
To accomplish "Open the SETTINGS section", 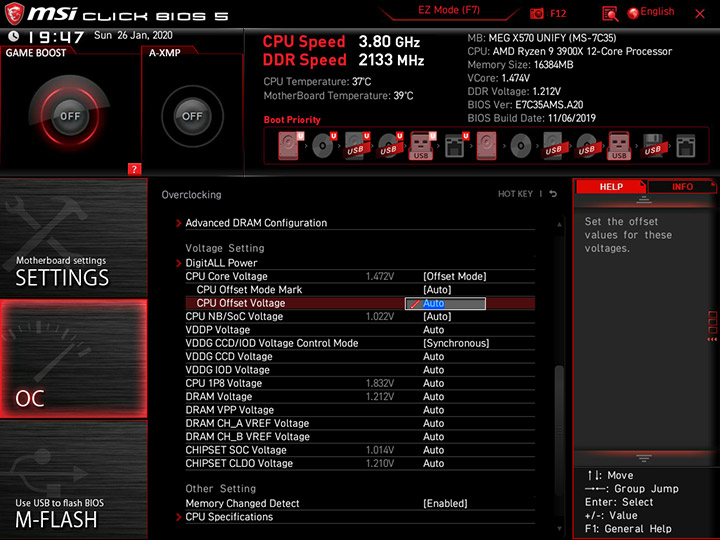I will 73,238.
